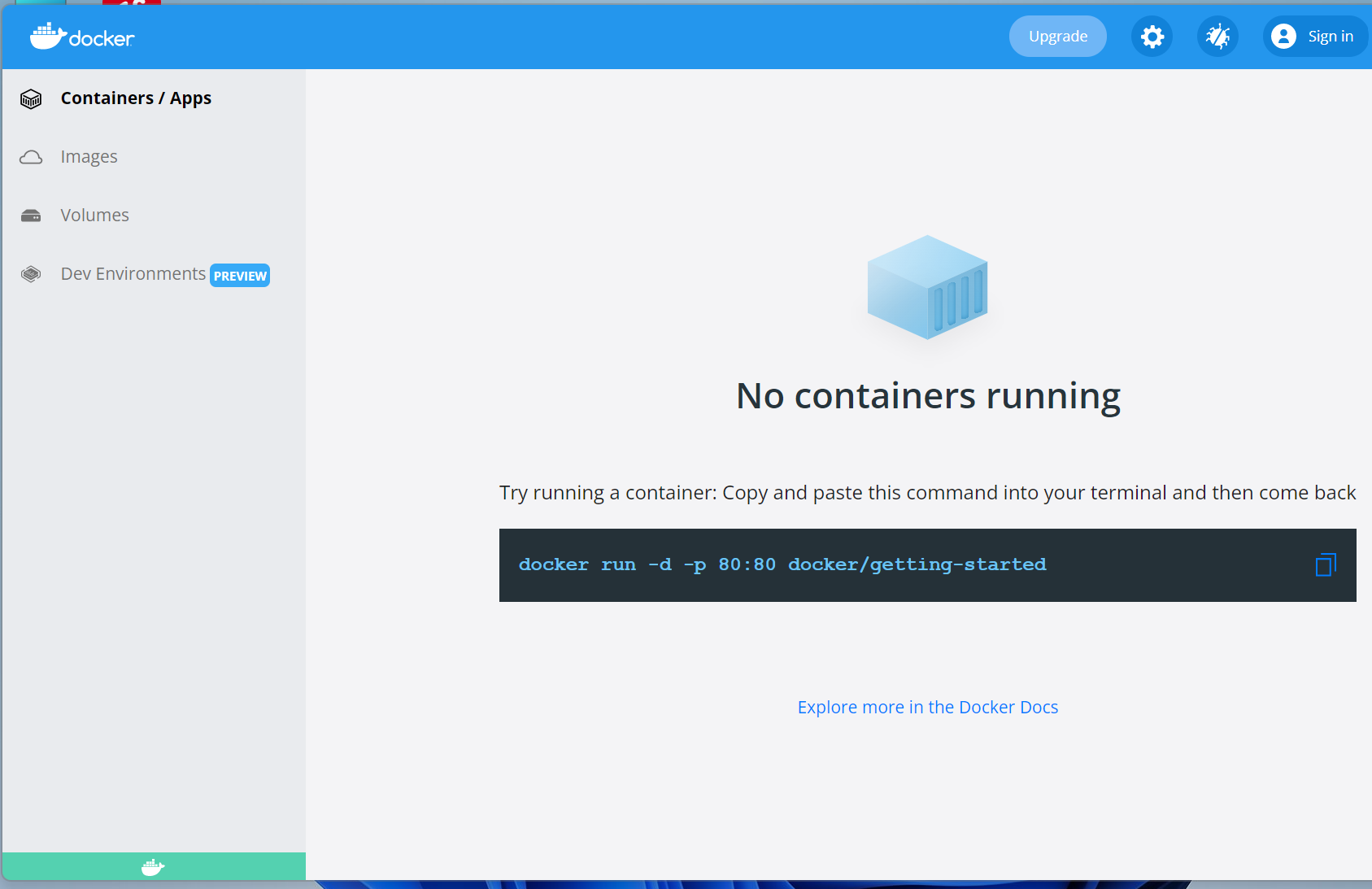Click the Upgrade button
The width and height of the screenshot is (1372, 889).
1057,36
